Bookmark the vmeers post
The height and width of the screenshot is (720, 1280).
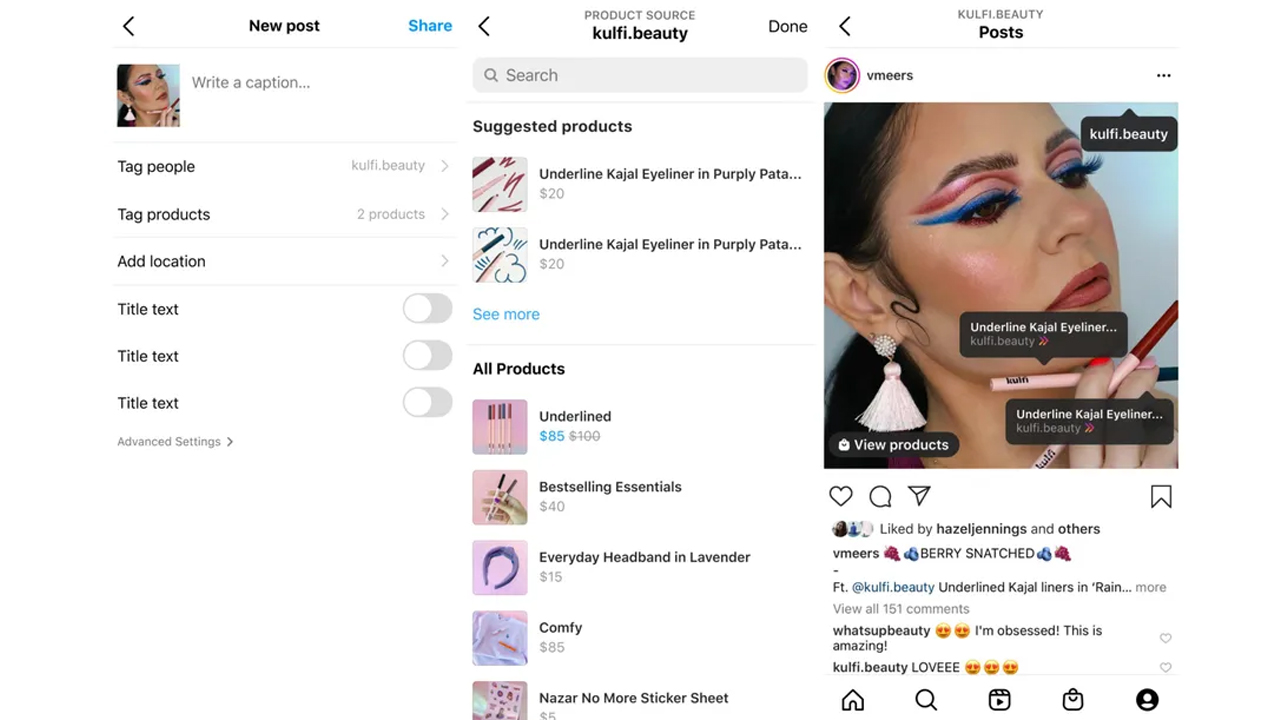[x=1161, y=496]
